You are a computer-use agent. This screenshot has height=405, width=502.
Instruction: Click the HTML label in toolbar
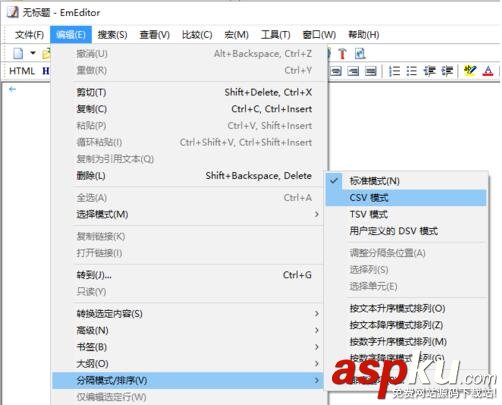[22, 71]
